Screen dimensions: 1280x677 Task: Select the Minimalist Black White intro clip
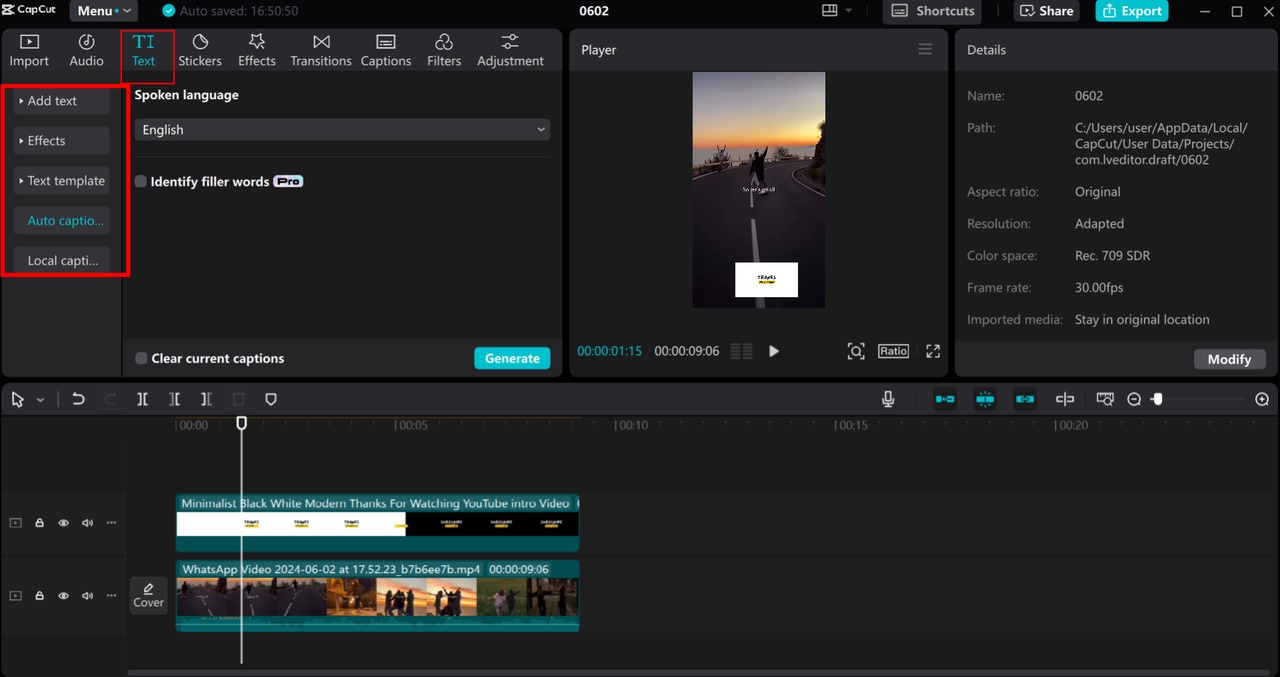coord(378,523)
